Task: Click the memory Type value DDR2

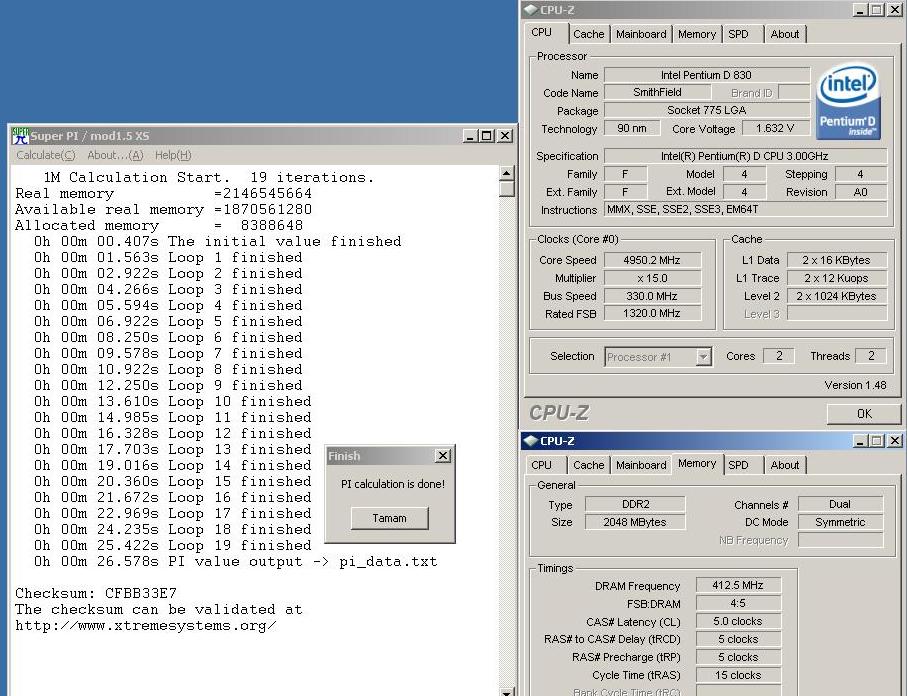Action: click(x=635, y=504)
